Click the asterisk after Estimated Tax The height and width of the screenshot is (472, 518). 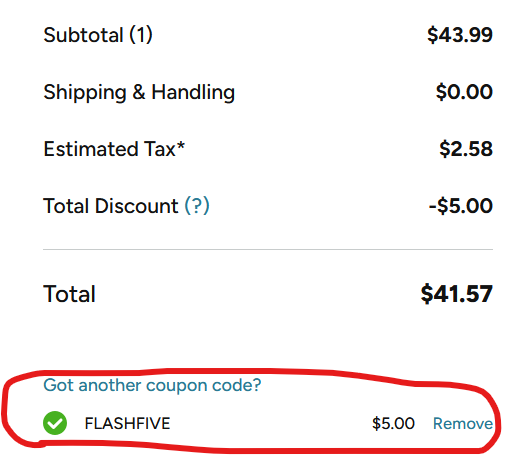pos(180,146)
